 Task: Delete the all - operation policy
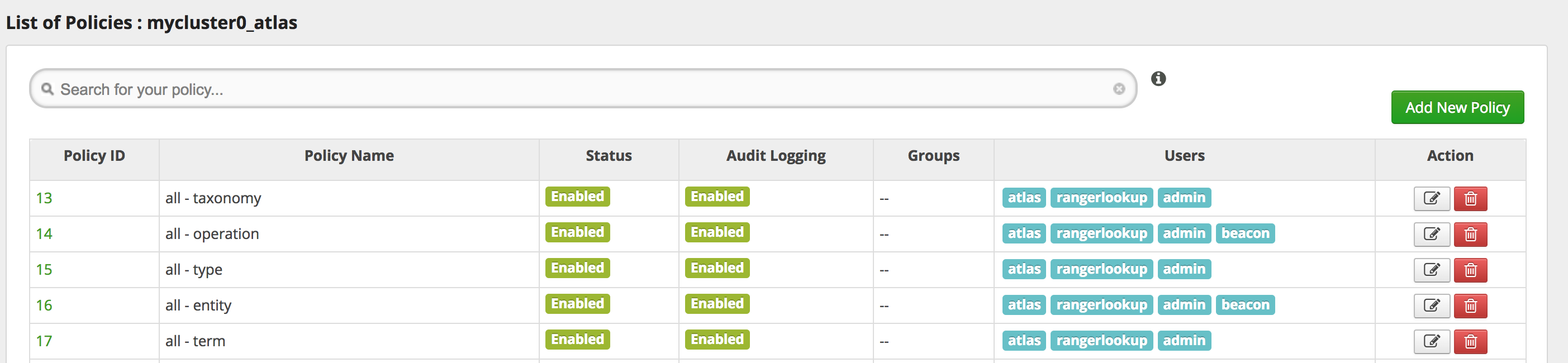(1470, 234)
